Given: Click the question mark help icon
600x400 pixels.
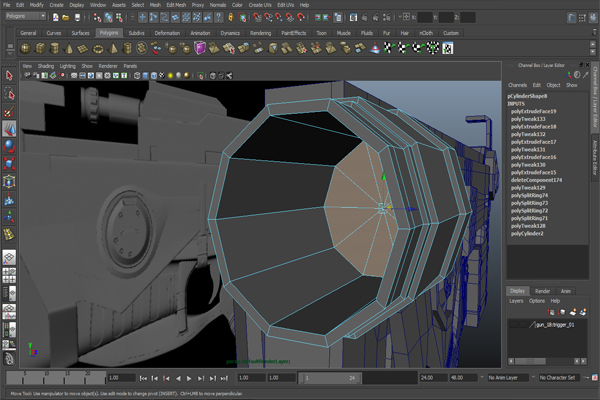Looking at the screenshot, I should [218, 17].
